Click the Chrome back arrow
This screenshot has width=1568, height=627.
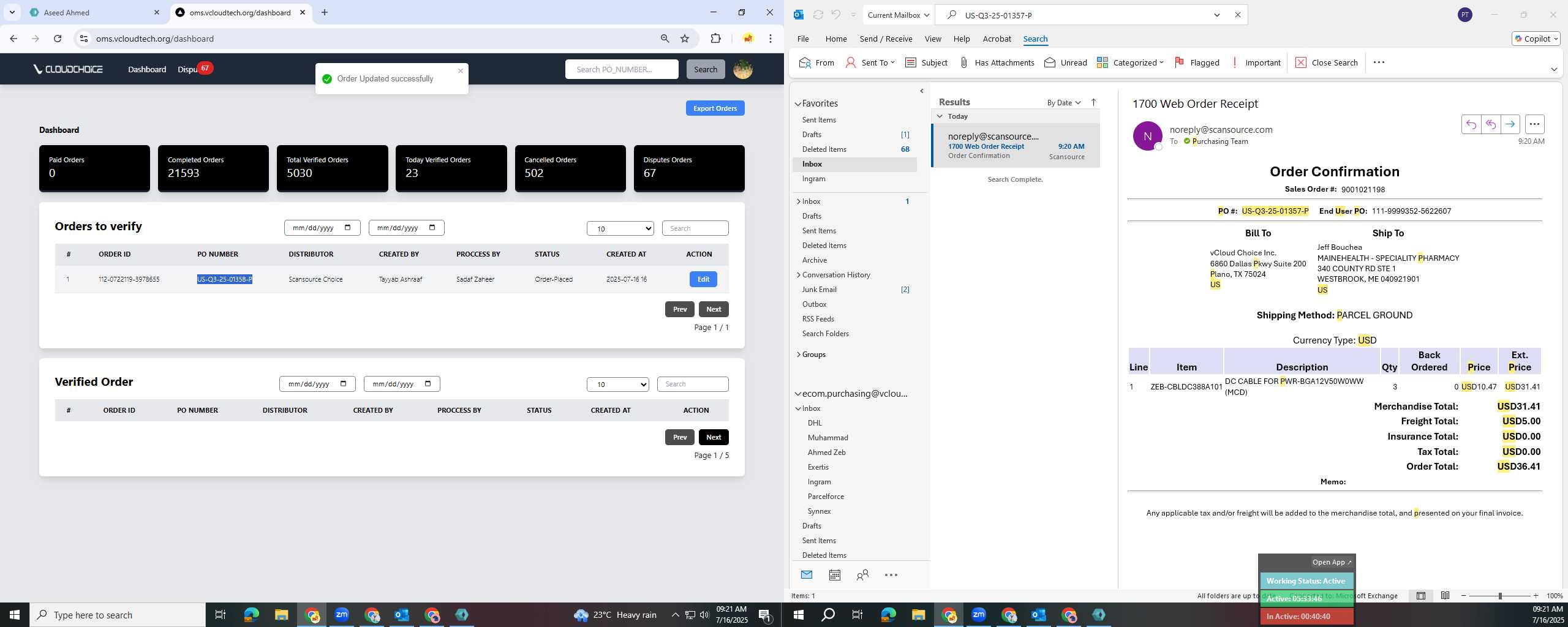[x=13, y=39]
